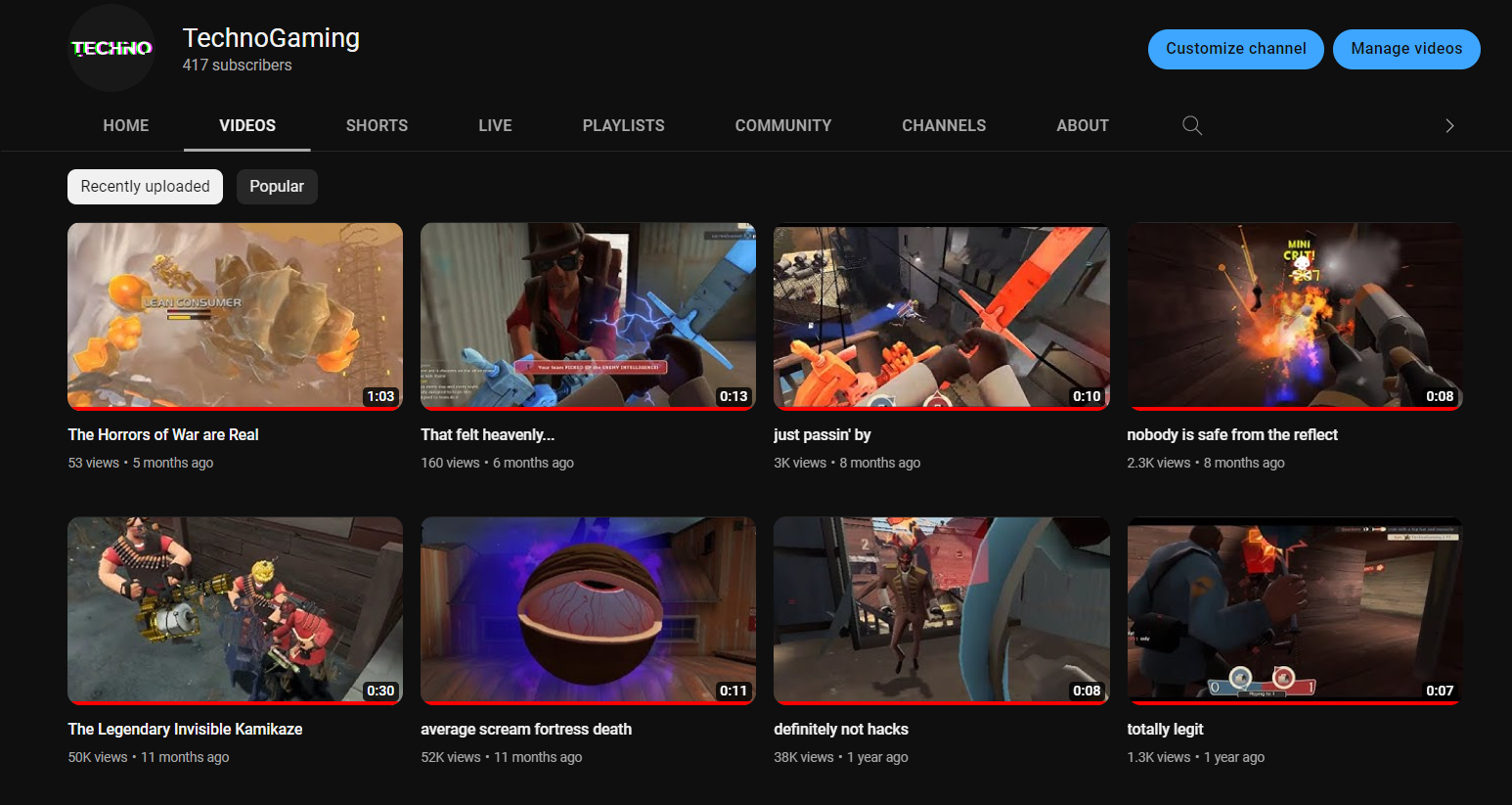Click the TechnoGaming channel name

click(271, 38)
